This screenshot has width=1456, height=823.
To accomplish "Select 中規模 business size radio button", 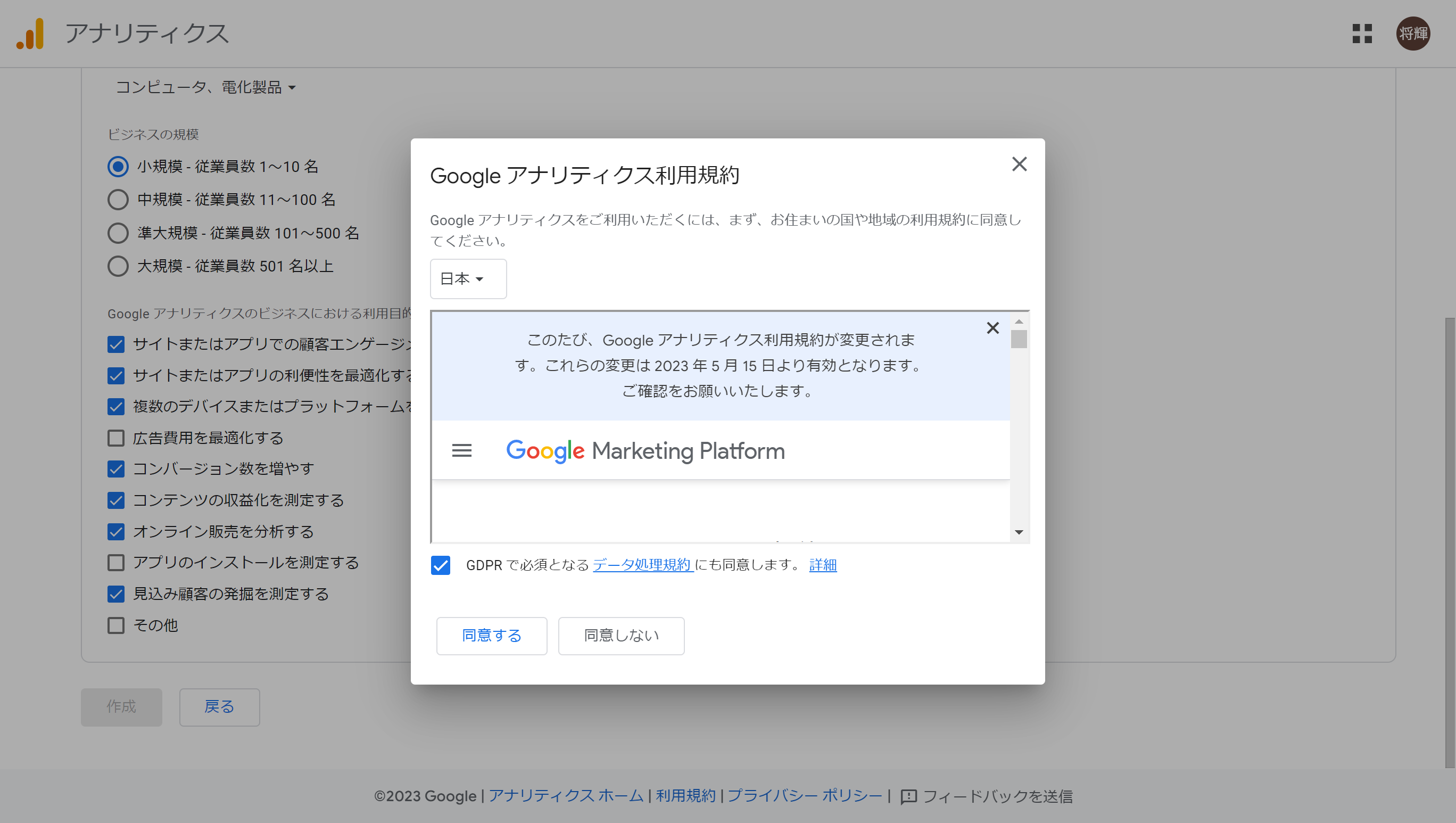I will pyautogui.click(x=118, y=200).
